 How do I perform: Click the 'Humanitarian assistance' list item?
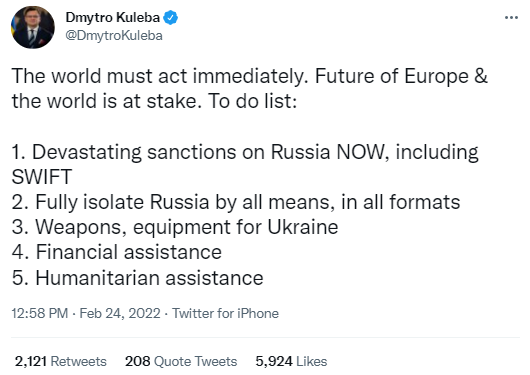[137, 278]
